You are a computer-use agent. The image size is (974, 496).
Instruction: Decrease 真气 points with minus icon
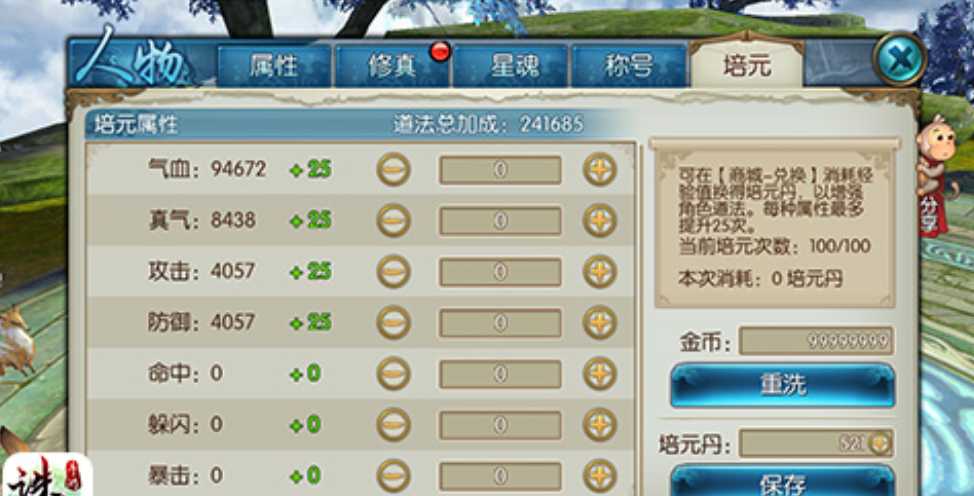point(393,220)
